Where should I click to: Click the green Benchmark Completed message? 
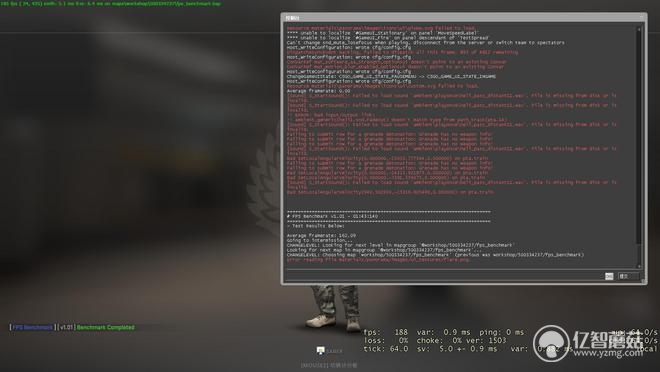coord(105,327)
